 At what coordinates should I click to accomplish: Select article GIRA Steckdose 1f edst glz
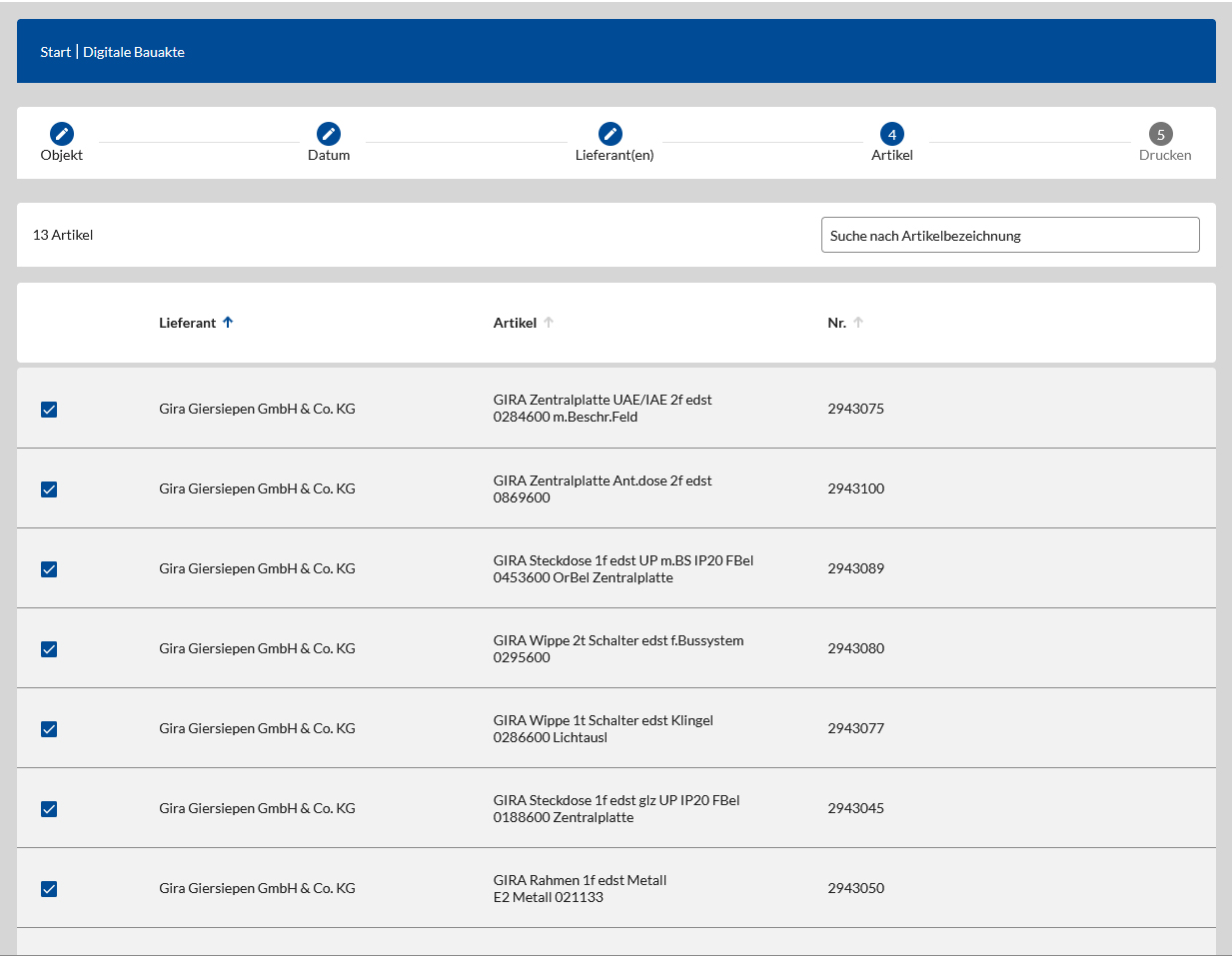[616, 808]
